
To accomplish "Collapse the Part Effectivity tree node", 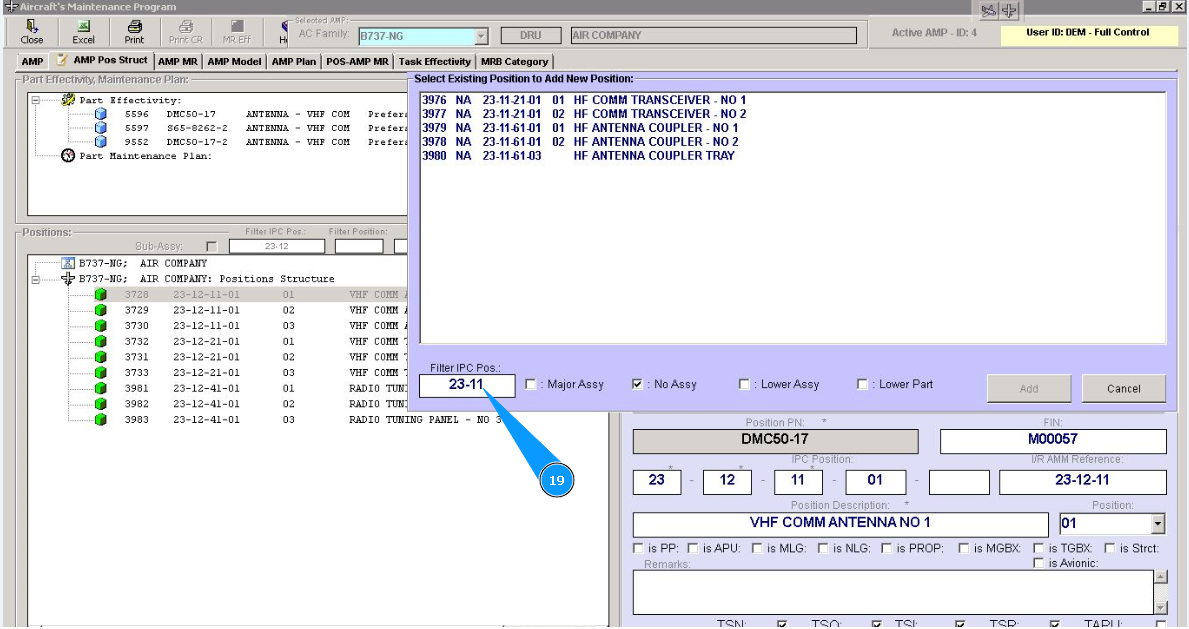I will (x=35, y=100).
